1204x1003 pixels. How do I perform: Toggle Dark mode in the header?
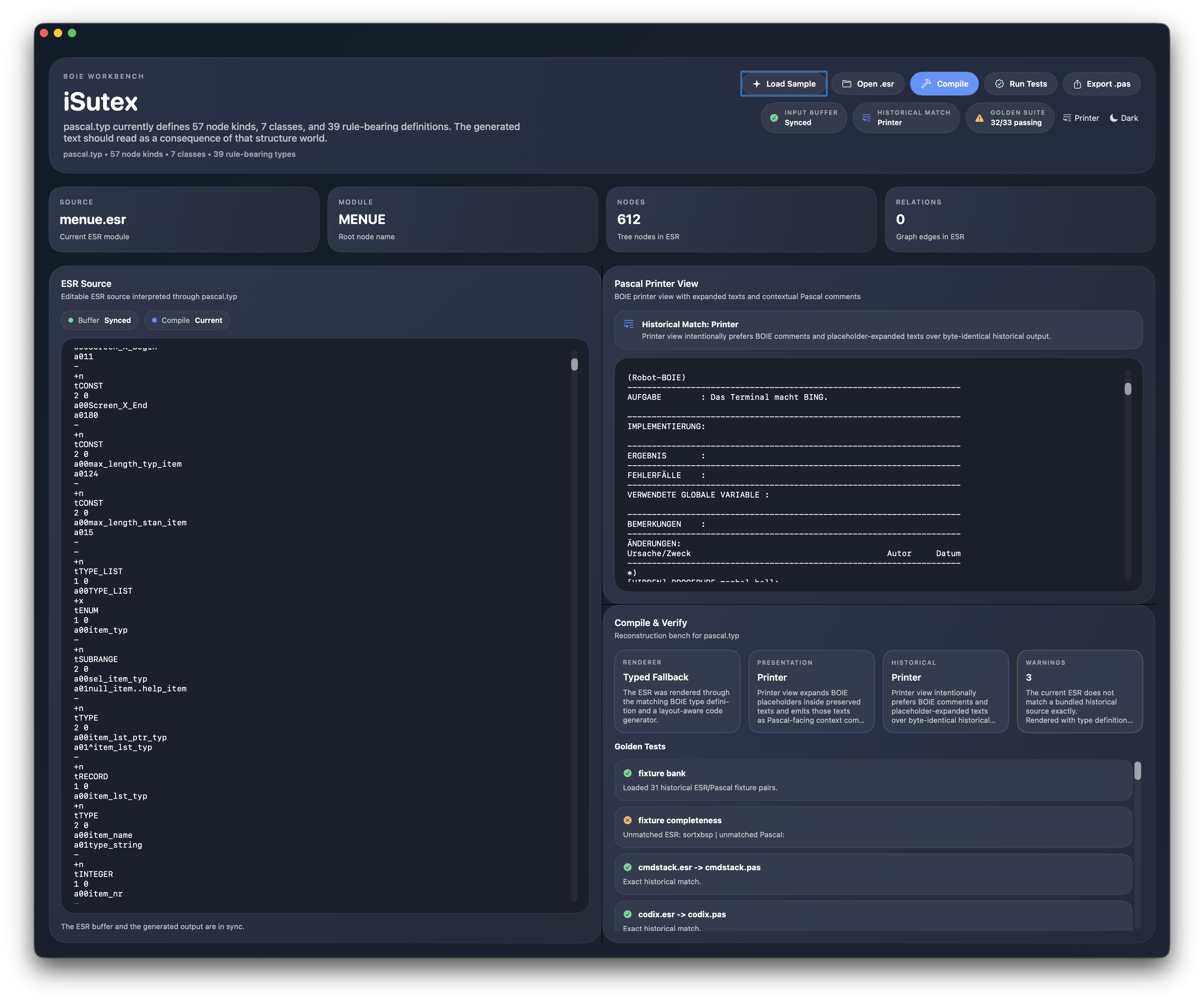[1123, 118]
